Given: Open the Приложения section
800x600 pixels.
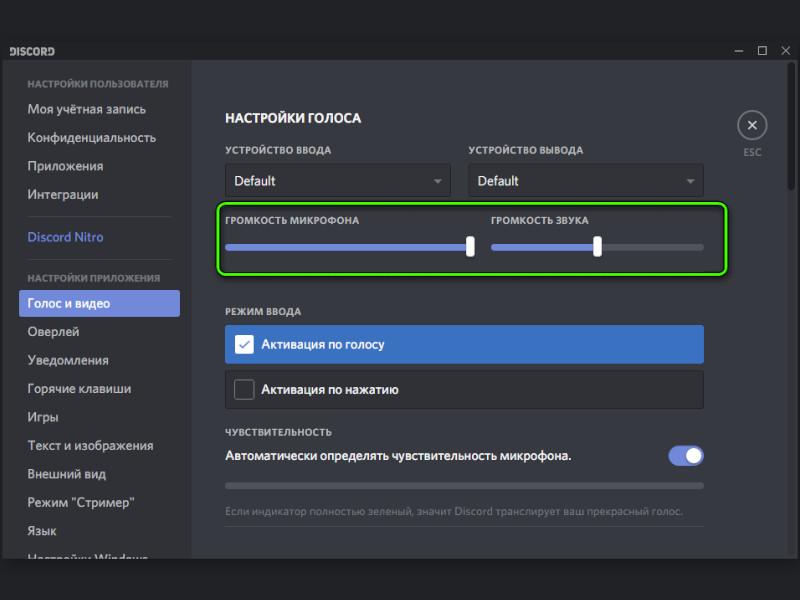Looking at the screenshot, I should point(65,166).
